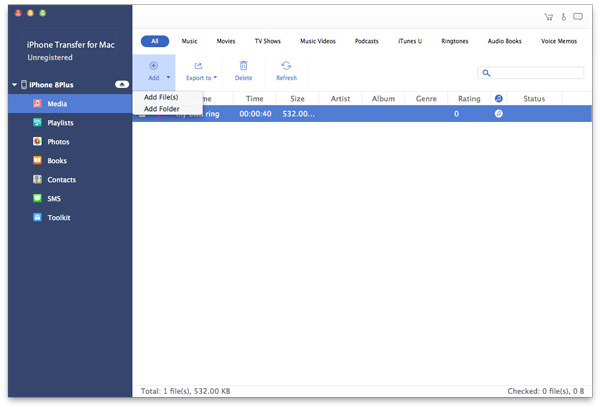
Task: Click the 00:00:40 time cell
Action: click(x=255, y=114)
